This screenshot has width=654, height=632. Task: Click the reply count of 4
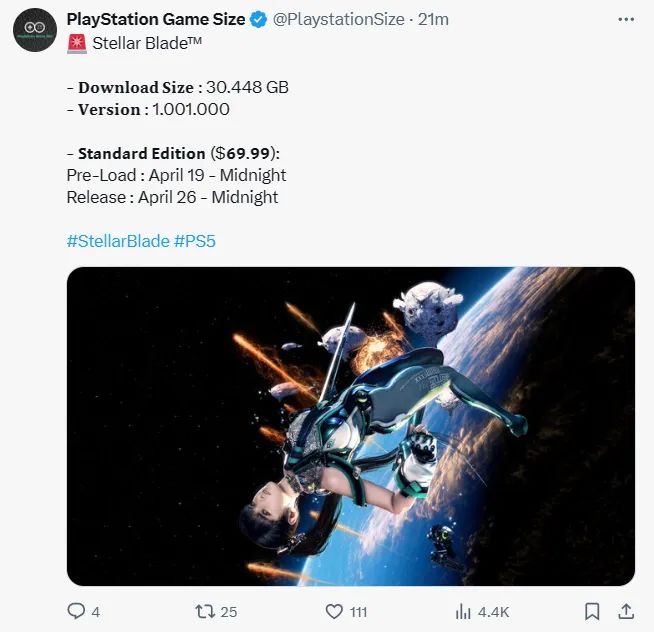tap(95, 611)
